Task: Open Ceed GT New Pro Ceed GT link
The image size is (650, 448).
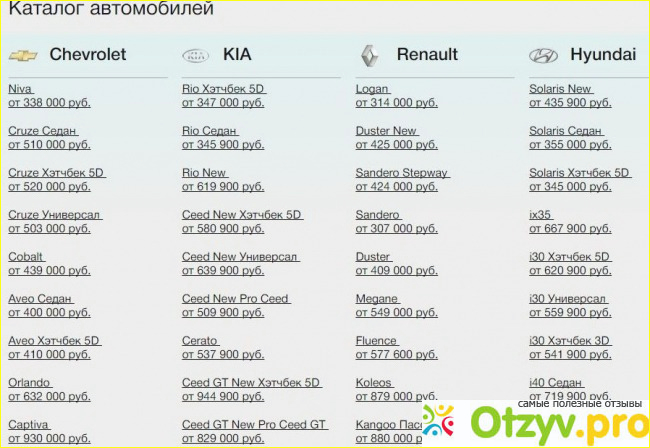Action: click(x=254, y=424)
